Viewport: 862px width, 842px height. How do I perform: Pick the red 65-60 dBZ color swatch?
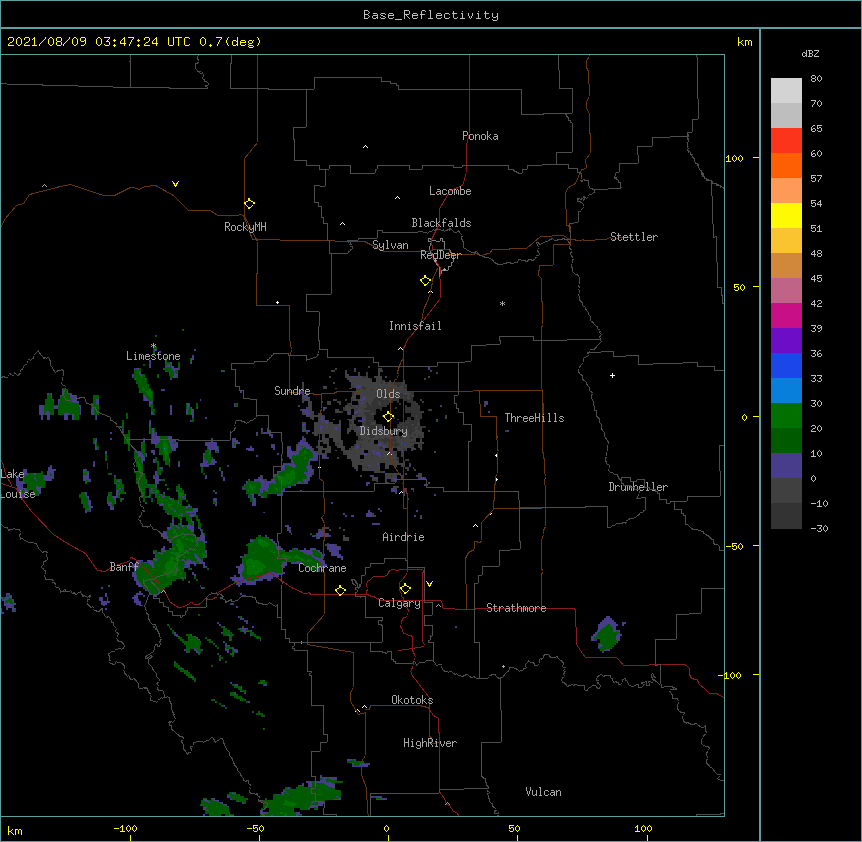tap(786, 141)
